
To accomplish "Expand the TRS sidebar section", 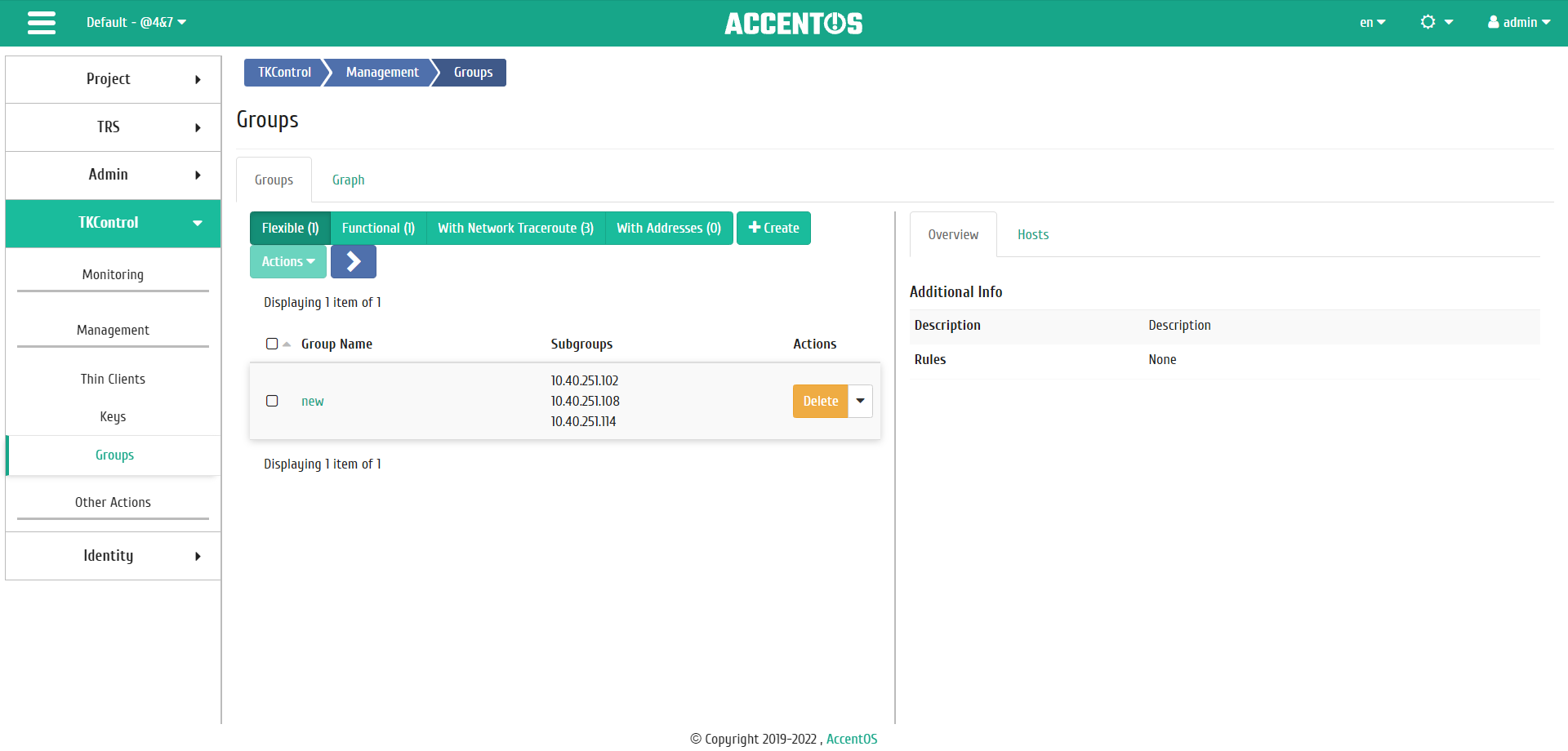I will tap(114, 127).
